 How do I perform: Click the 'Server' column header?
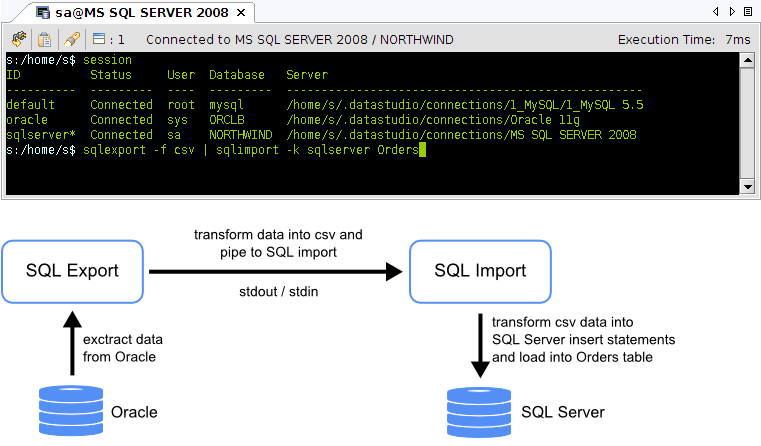[307, 75]
